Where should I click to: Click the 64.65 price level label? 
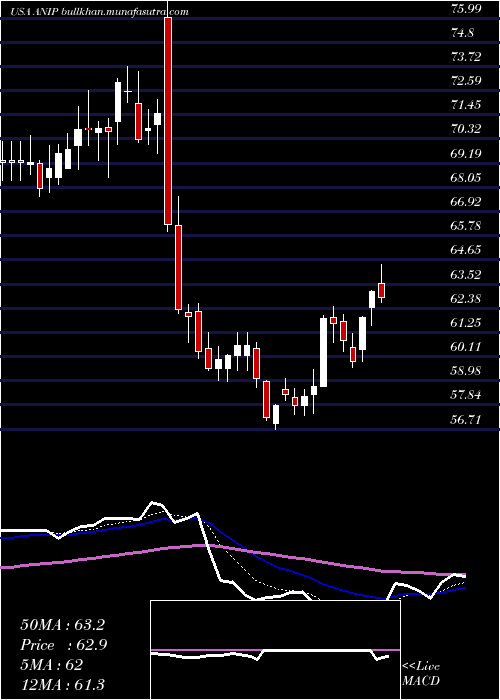click(465, 250)
